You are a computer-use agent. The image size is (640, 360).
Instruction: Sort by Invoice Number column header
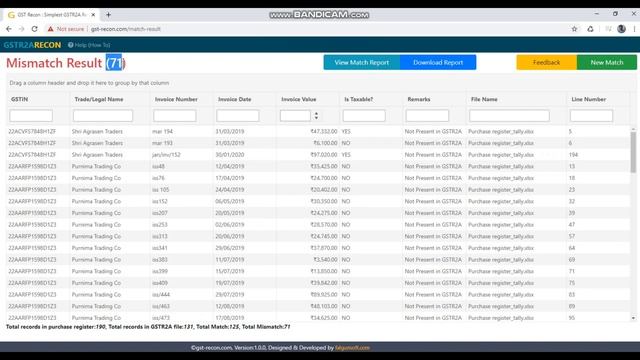176,99
